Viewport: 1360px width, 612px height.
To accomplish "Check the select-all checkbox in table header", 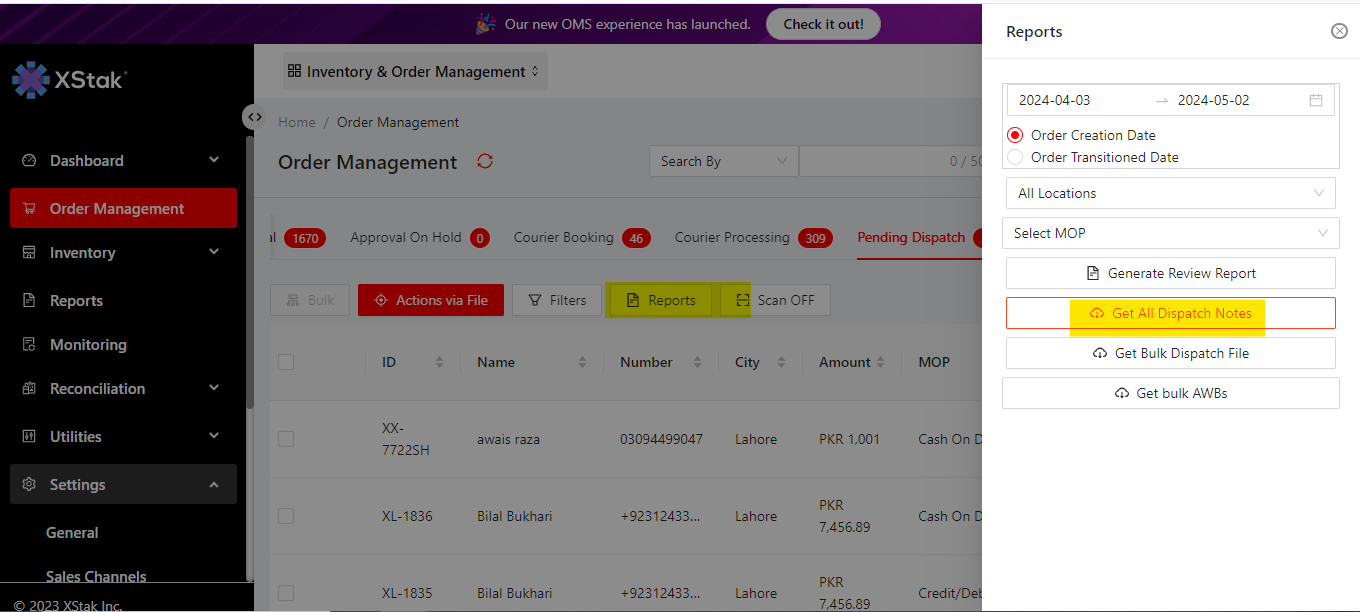I will pyautogui.click(x=286, y=362).
